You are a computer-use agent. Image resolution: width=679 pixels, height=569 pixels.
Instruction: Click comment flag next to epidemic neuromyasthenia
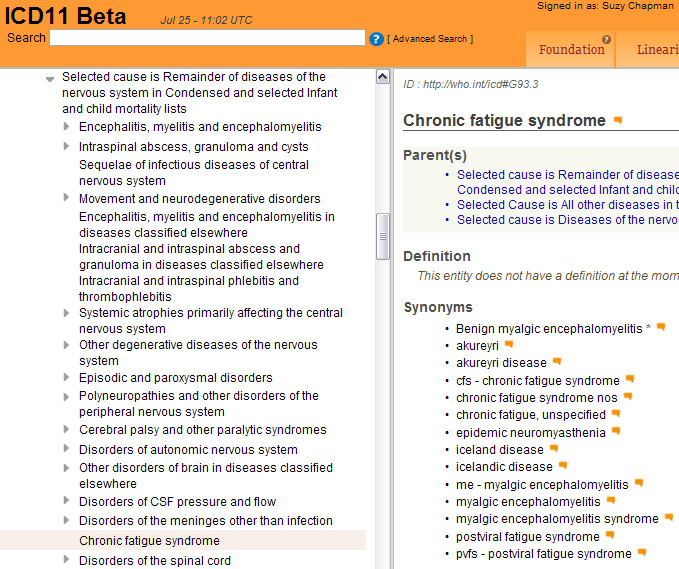pos(616,432)
